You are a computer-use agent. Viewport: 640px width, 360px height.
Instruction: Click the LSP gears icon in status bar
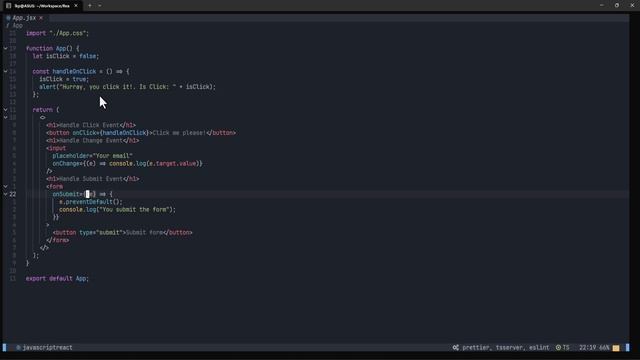point(456,347)
